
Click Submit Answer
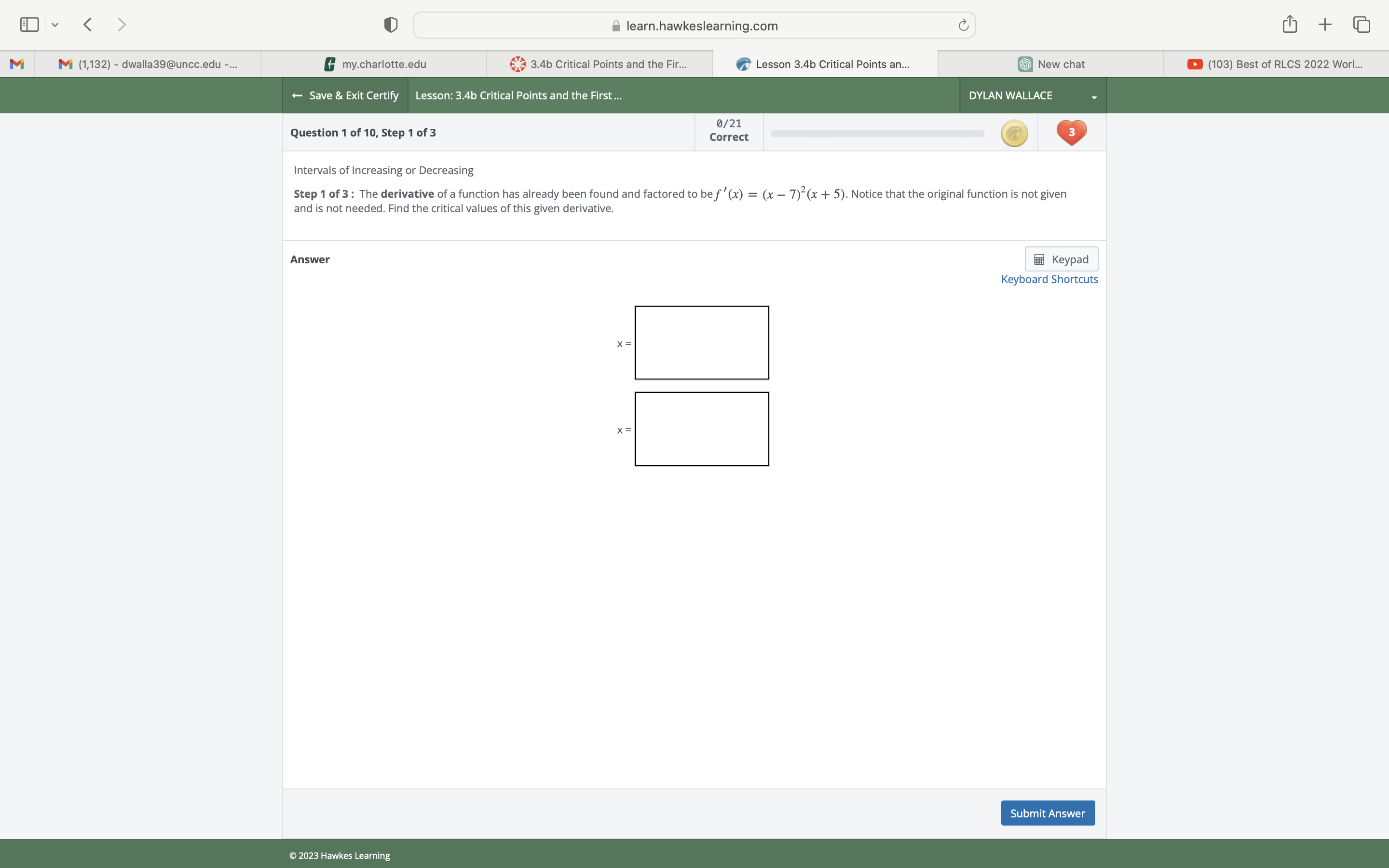click(x=1047, y=813)
